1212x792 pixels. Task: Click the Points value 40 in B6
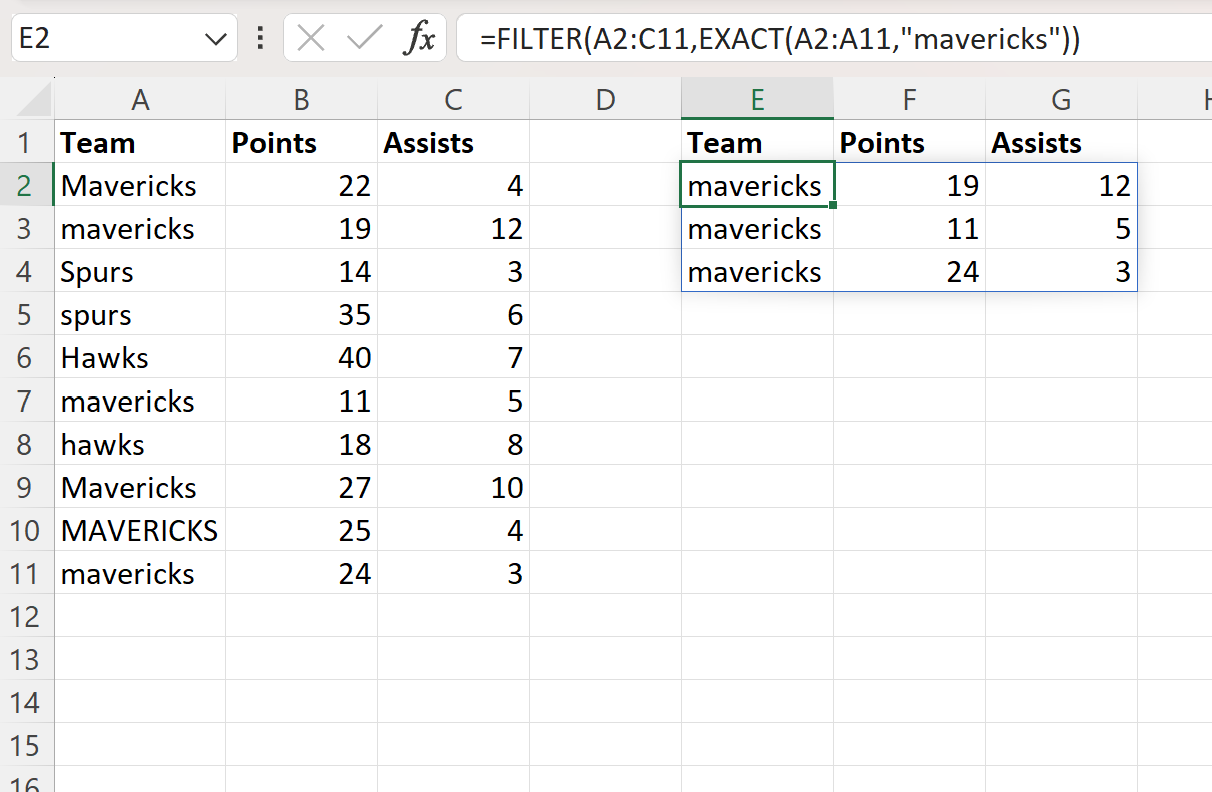click(x=301, y=357)
